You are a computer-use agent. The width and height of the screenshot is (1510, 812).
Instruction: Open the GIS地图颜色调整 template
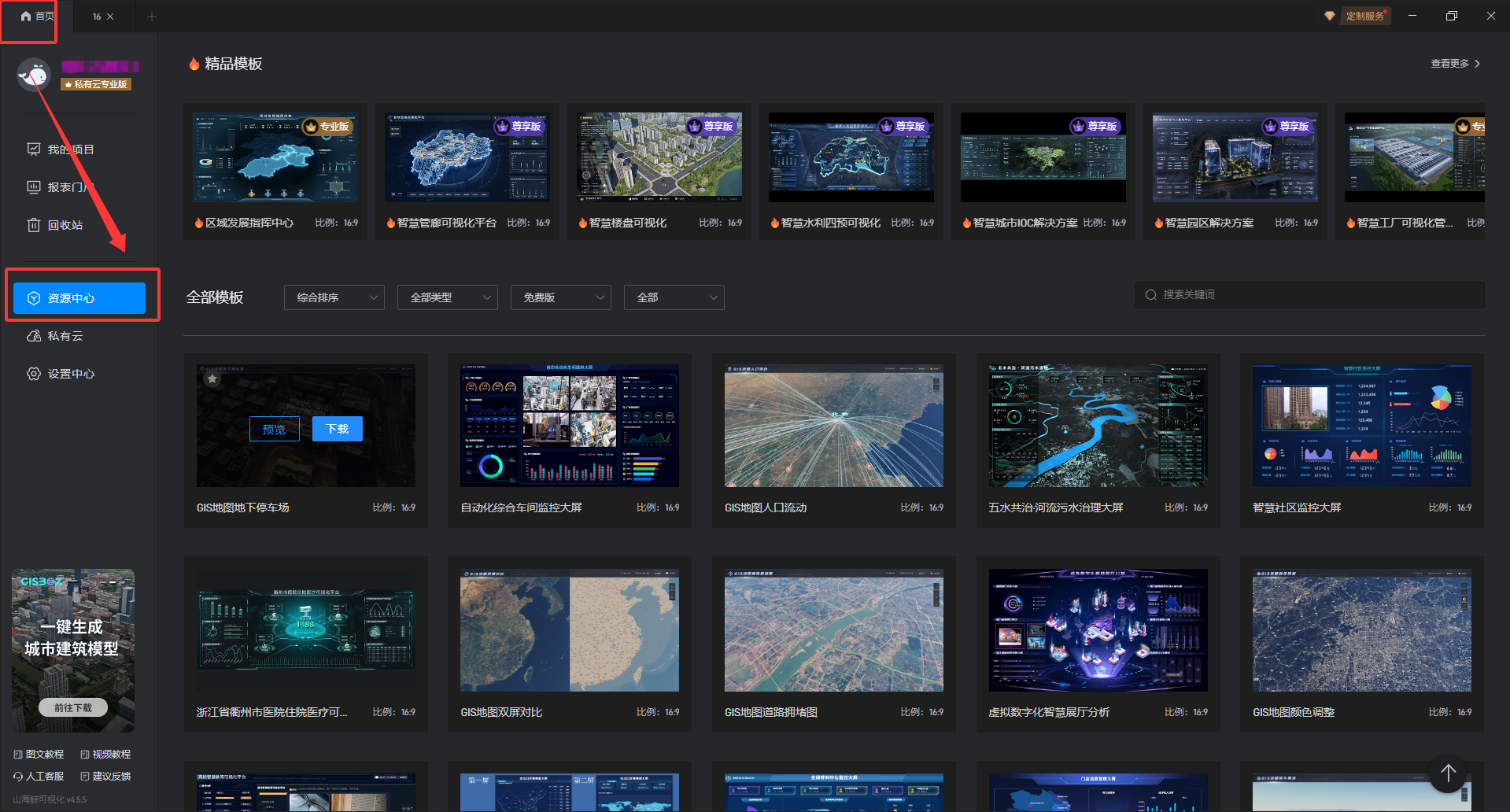click(1362, 630)
